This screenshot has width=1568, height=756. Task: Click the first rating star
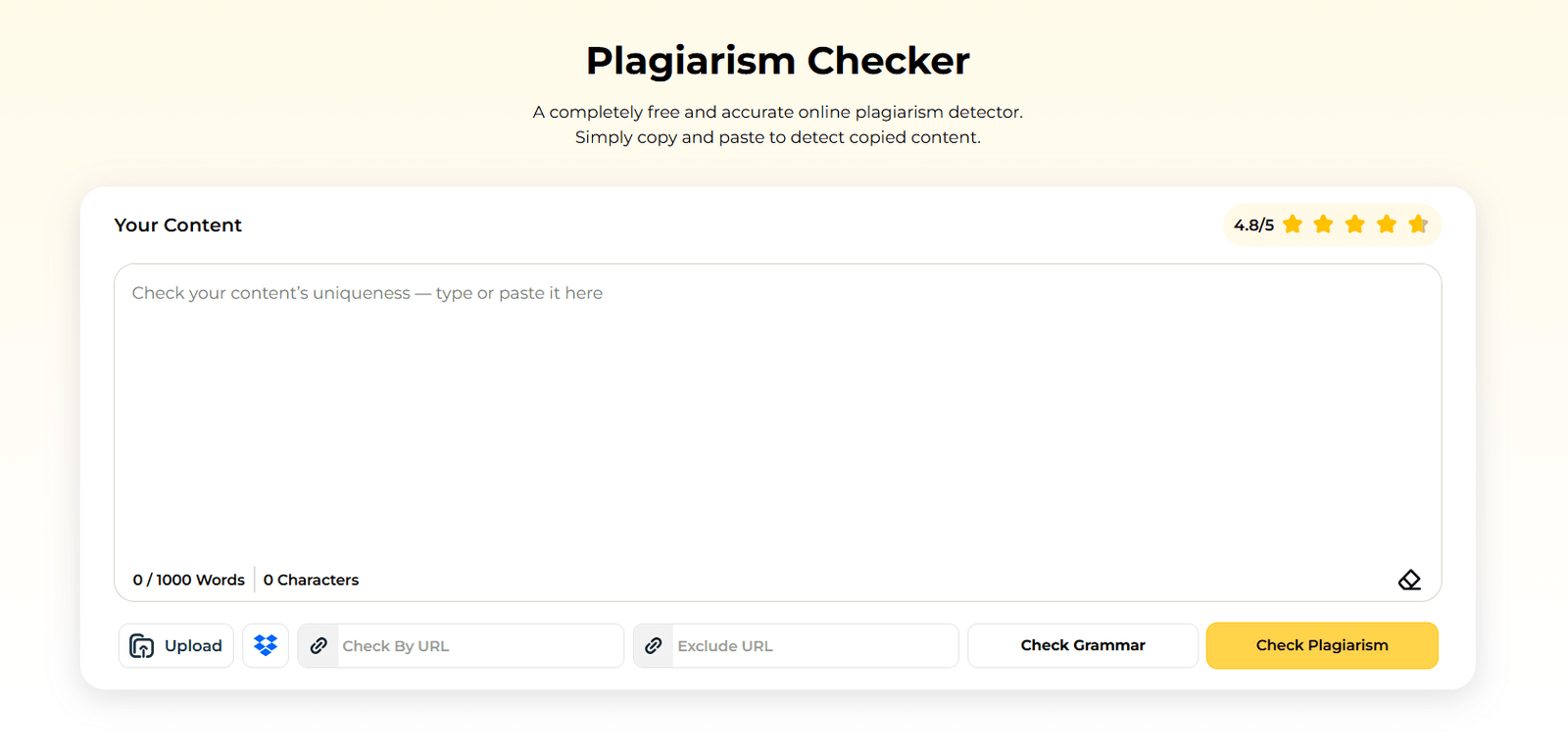click(x=1293, y=225)
